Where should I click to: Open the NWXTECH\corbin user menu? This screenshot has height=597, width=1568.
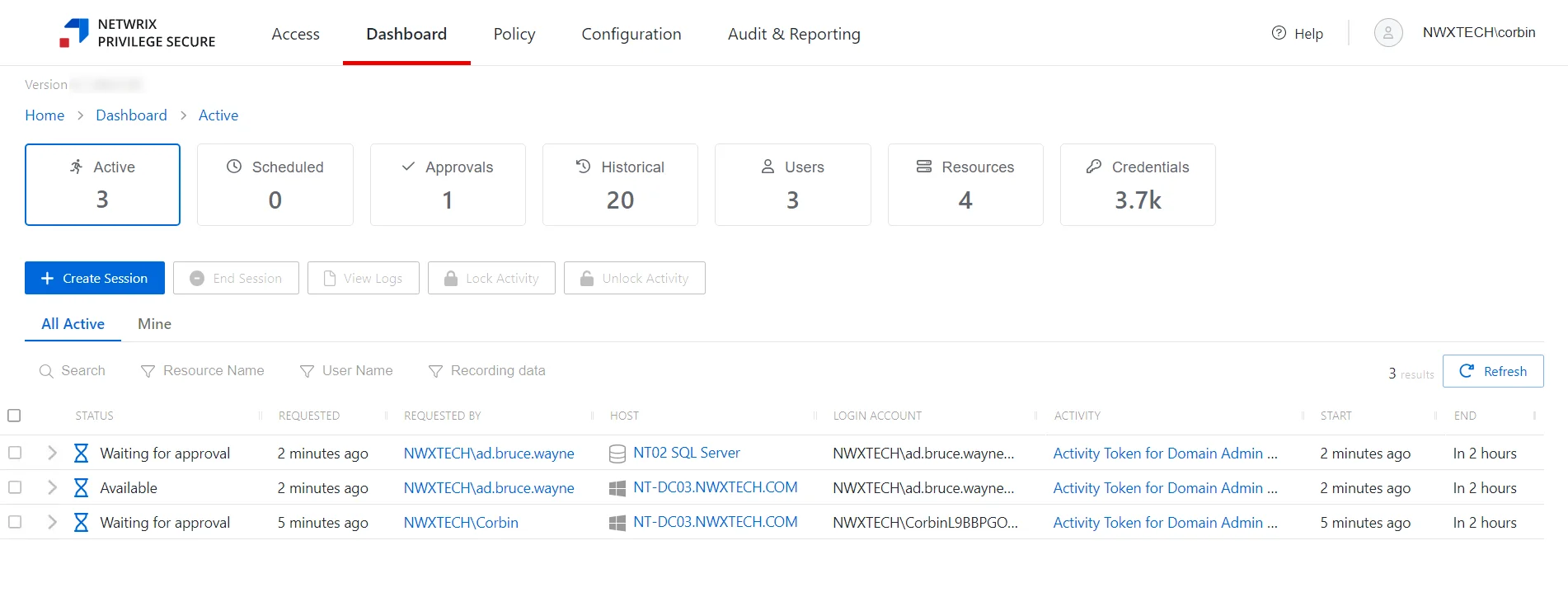click(1479, 33)
